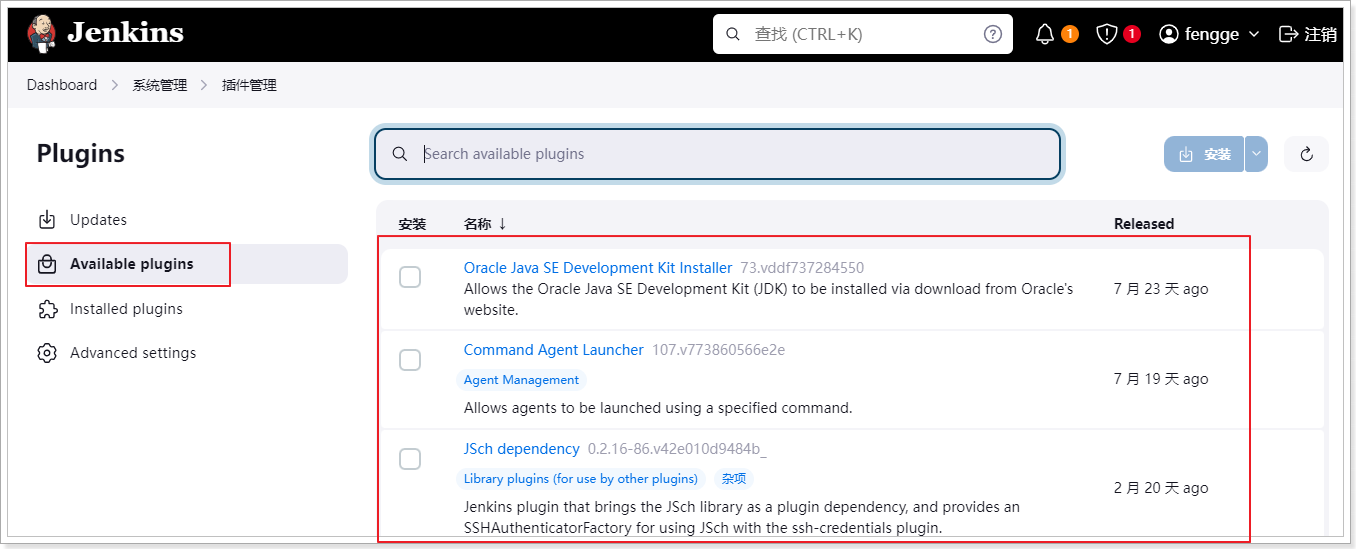Open search help question mark icon
This screenshot has height=549, width=1356.
[993, 34]
